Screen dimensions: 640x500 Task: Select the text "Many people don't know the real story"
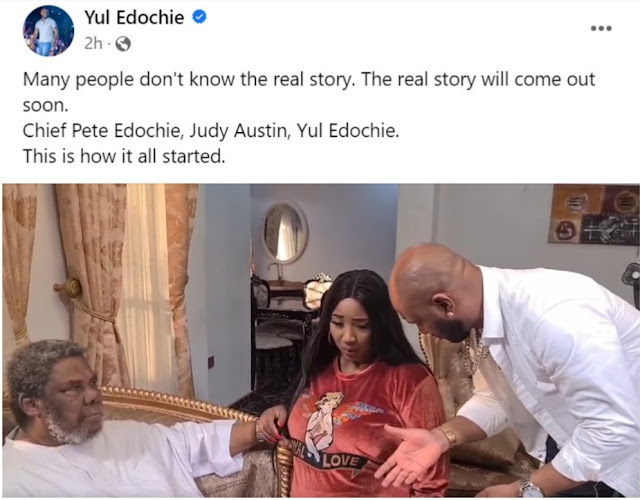187,80
